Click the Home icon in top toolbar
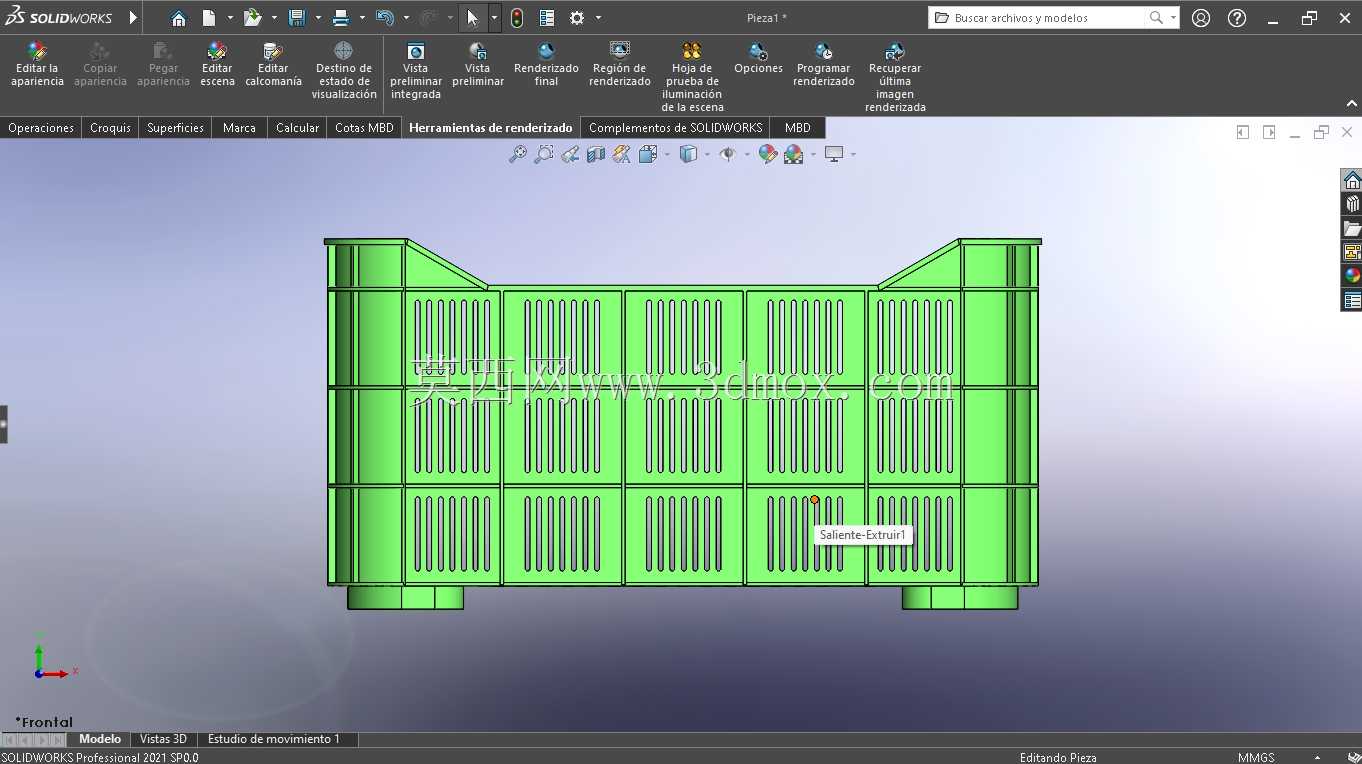The width and height of the screenshot is (1362, 764). 178,18
